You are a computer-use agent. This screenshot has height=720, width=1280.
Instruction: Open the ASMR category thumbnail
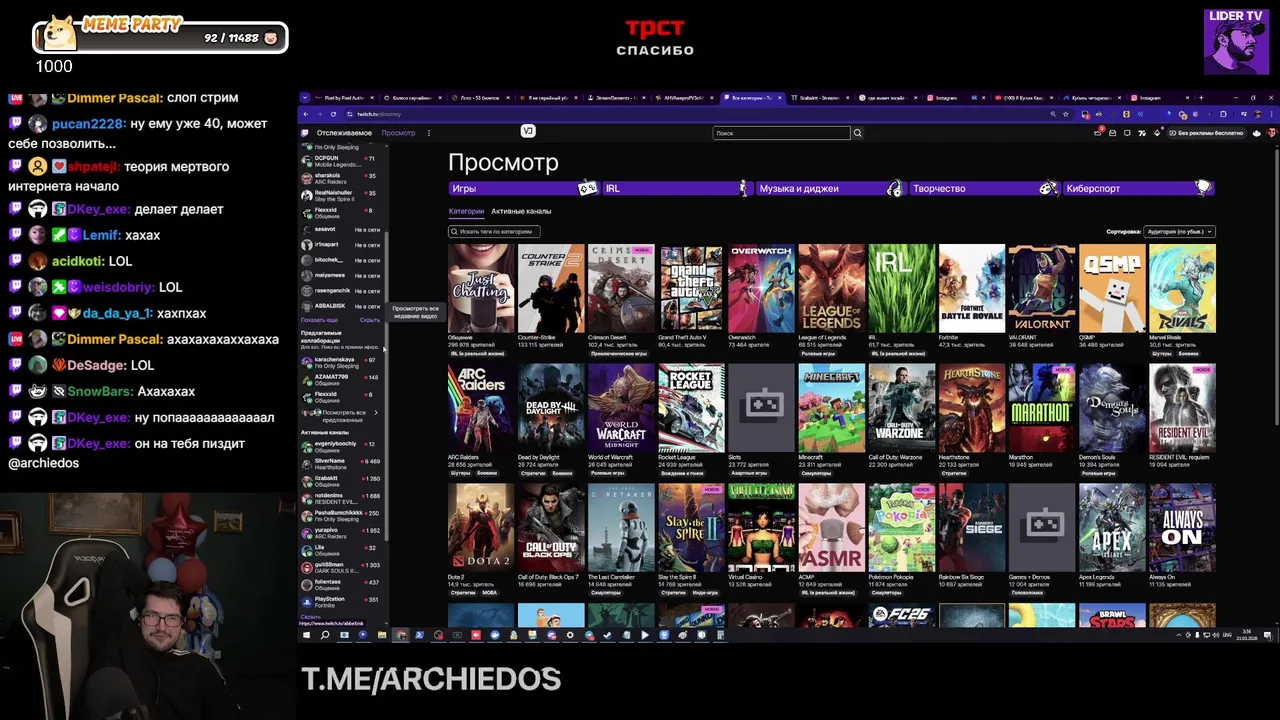click(831, 528)
